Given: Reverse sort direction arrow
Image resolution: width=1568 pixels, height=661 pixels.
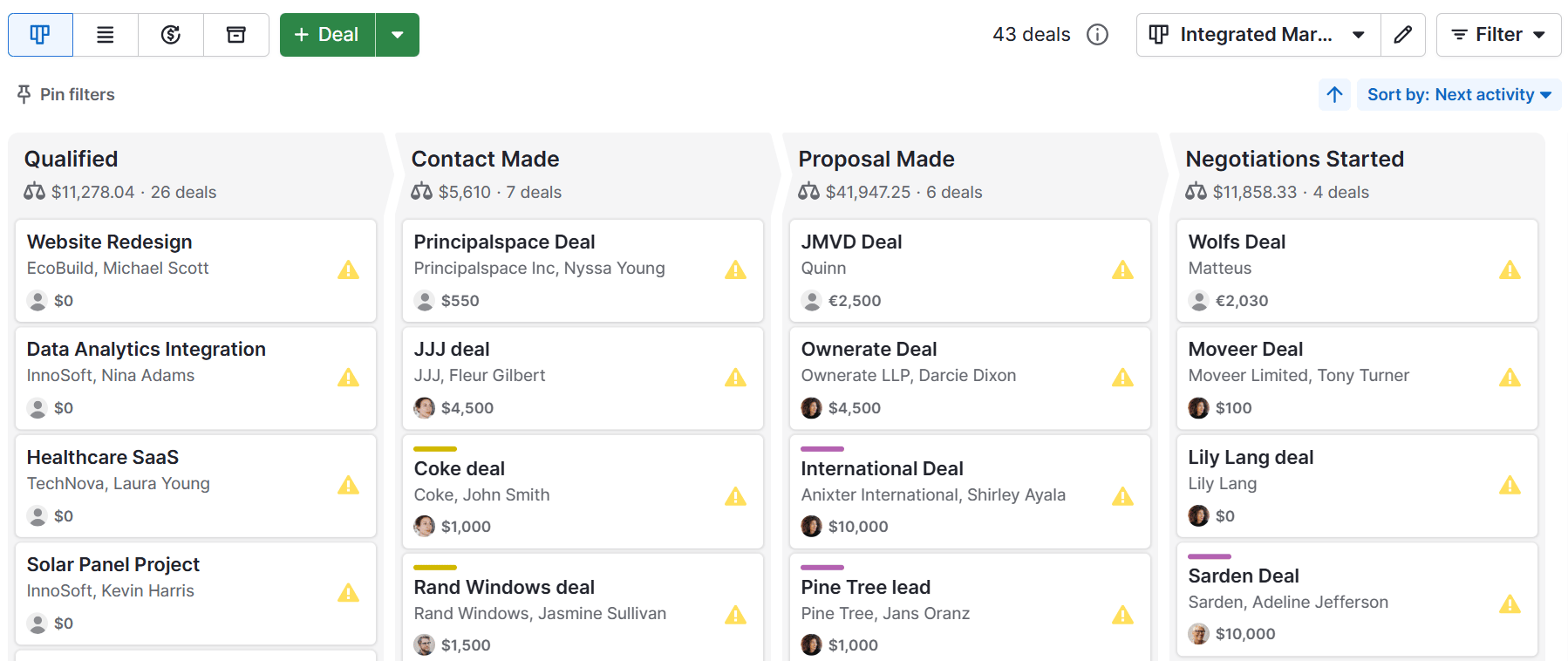Looking at the screenshot, I should tap(1334, 94).
